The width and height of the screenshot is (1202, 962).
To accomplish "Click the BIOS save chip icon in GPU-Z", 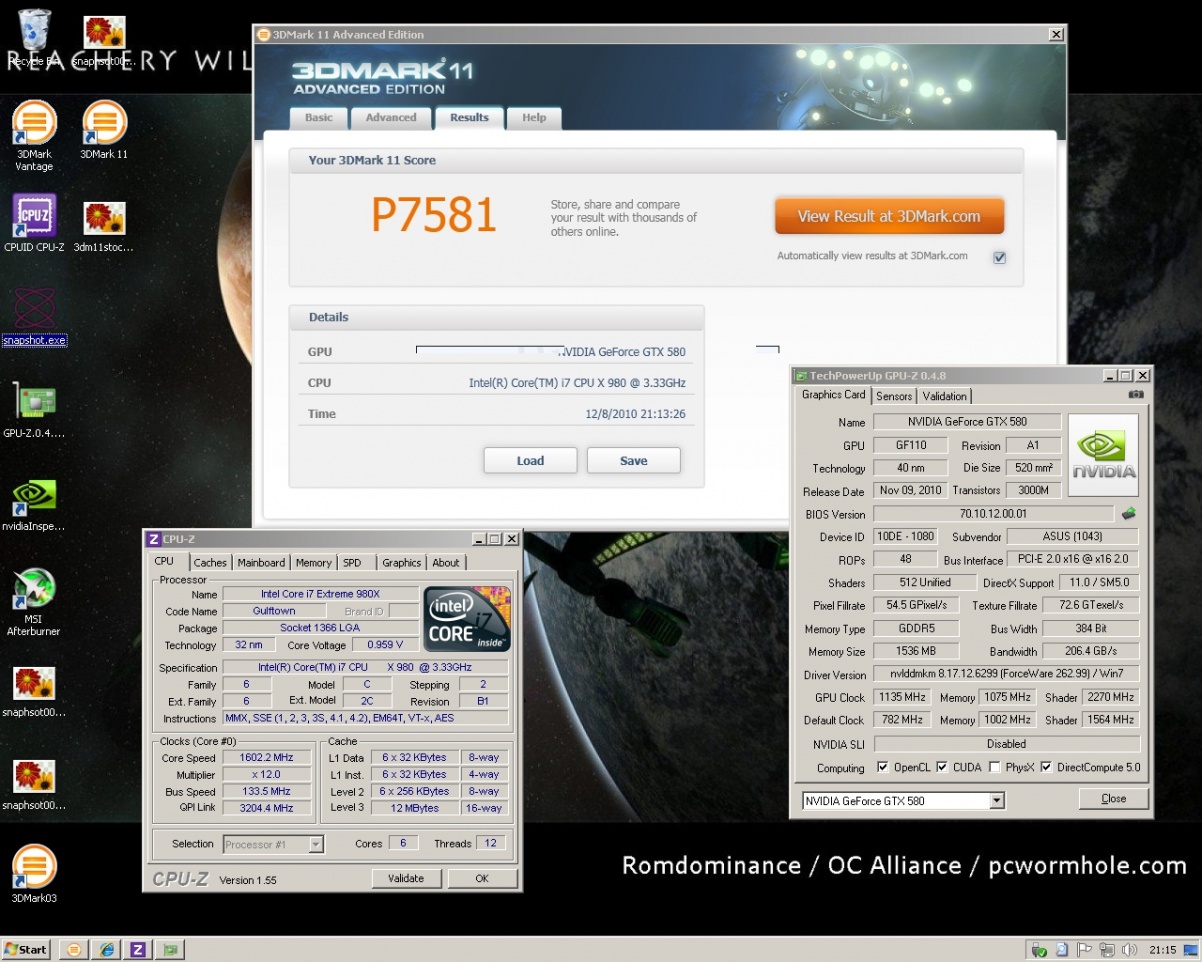I will click(1129, 514).
